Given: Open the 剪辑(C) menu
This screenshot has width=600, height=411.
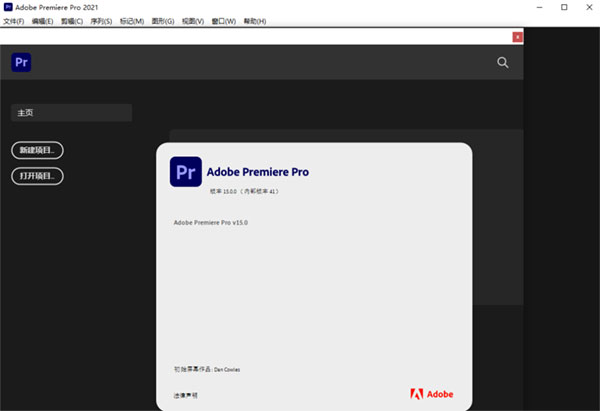Looking at the screenshot, I should [x=72, y=21].
